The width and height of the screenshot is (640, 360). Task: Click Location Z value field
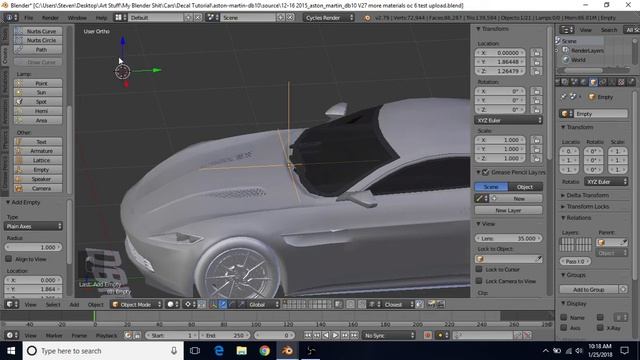[500, 71]
